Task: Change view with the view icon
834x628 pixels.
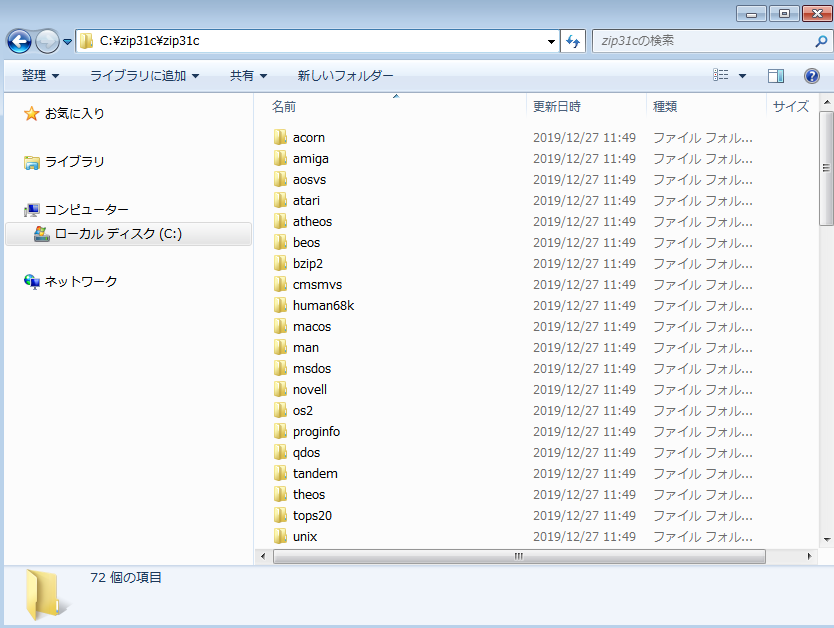Action: tap(721, 76)
